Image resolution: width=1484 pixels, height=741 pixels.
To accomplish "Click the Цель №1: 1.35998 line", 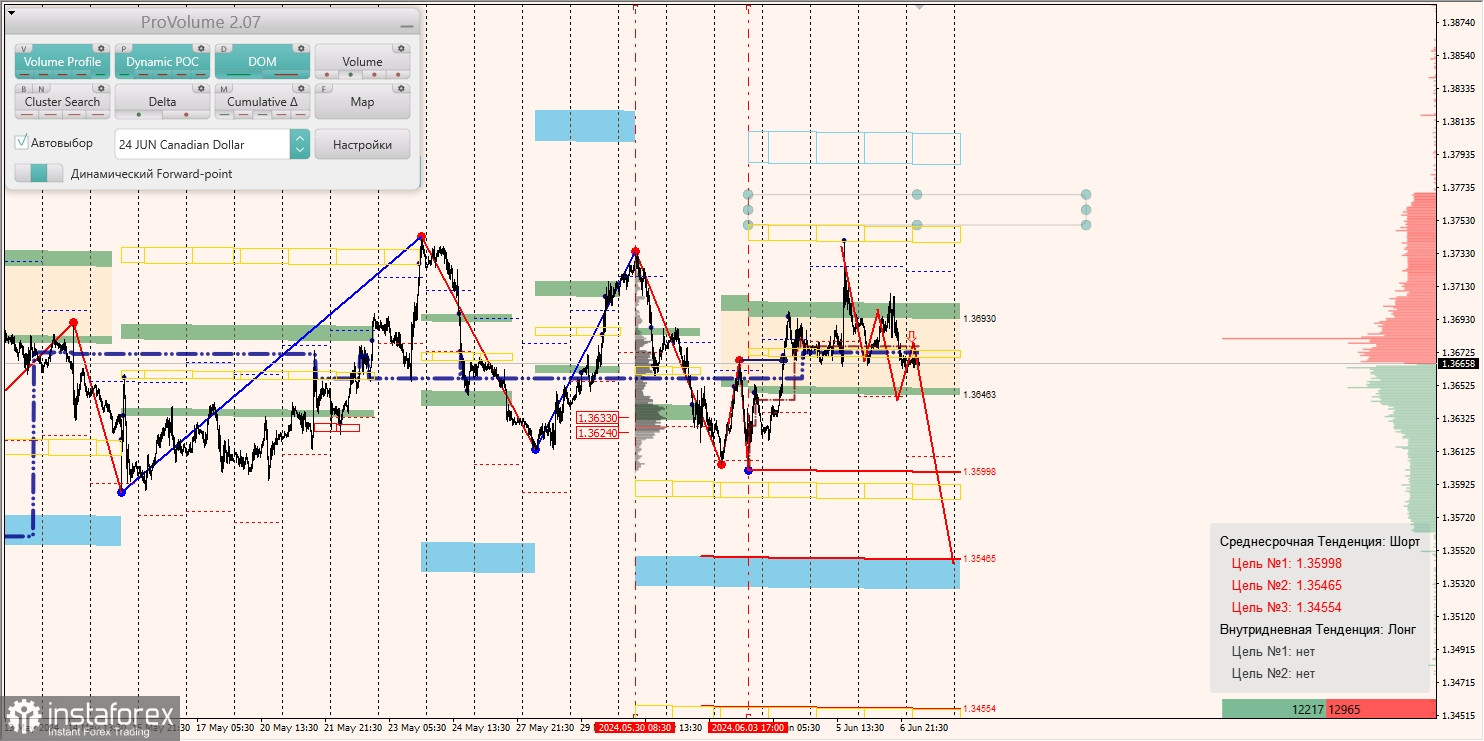I will [1287, 564].
